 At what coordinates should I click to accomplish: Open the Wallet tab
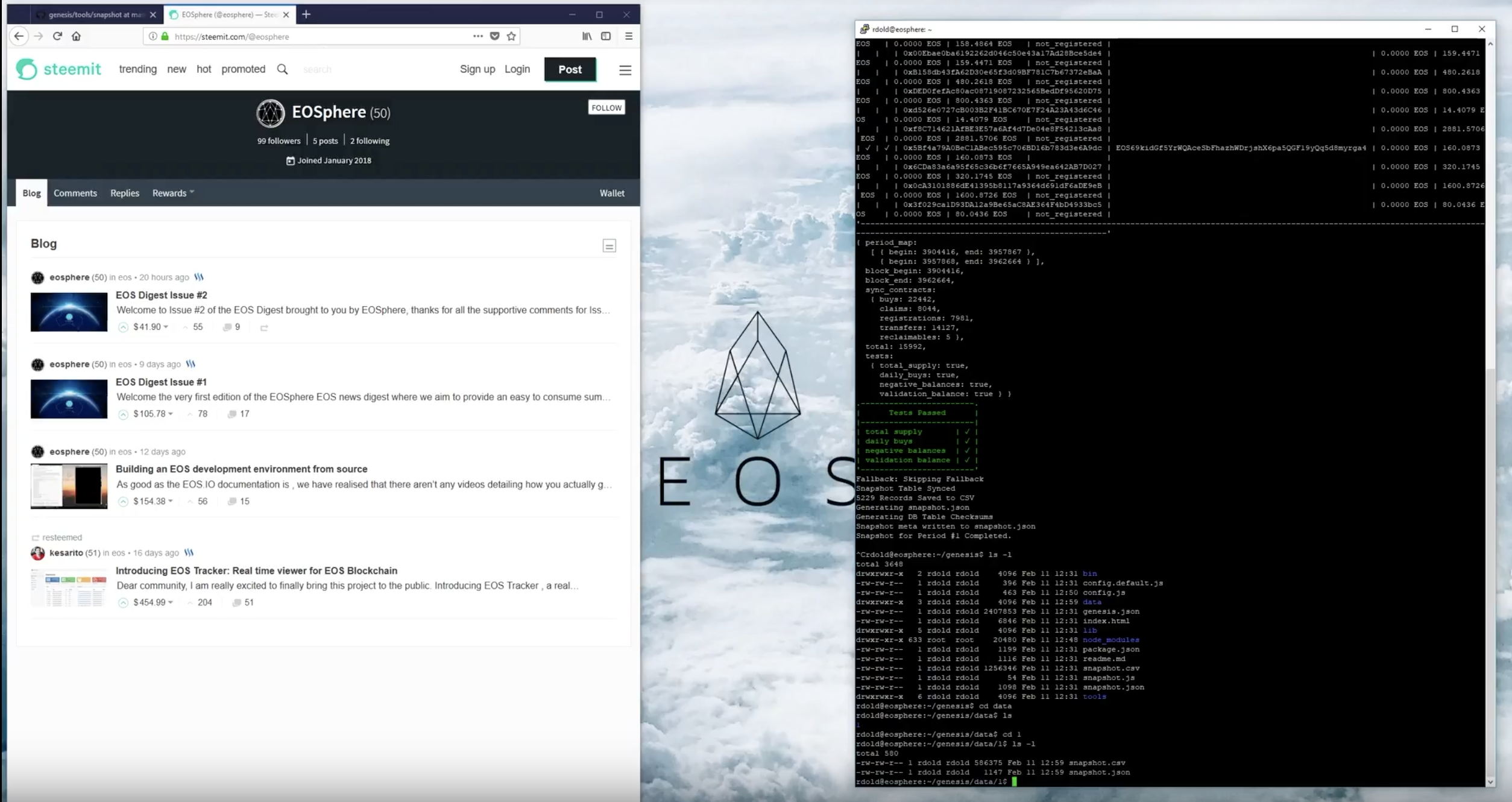click(x=612, y=193)
